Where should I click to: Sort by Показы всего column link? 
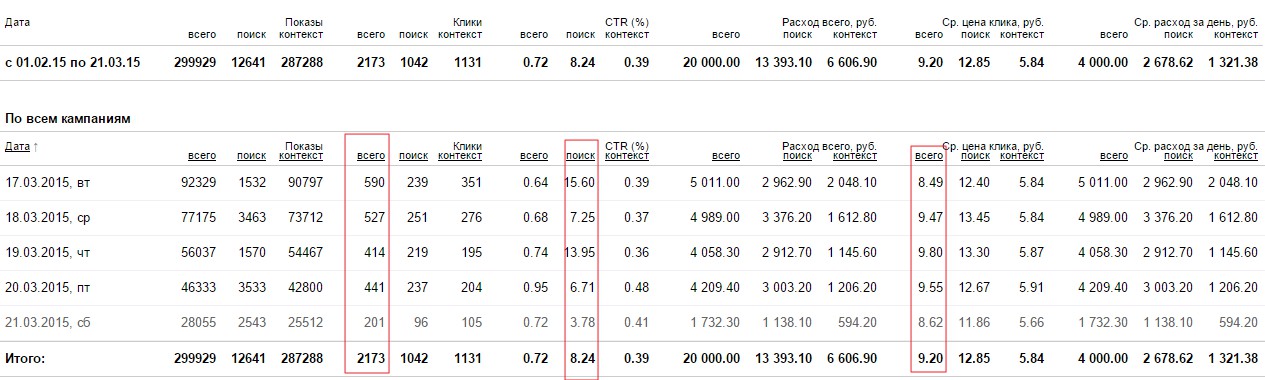pyautogui.click(x=202, y=156)
